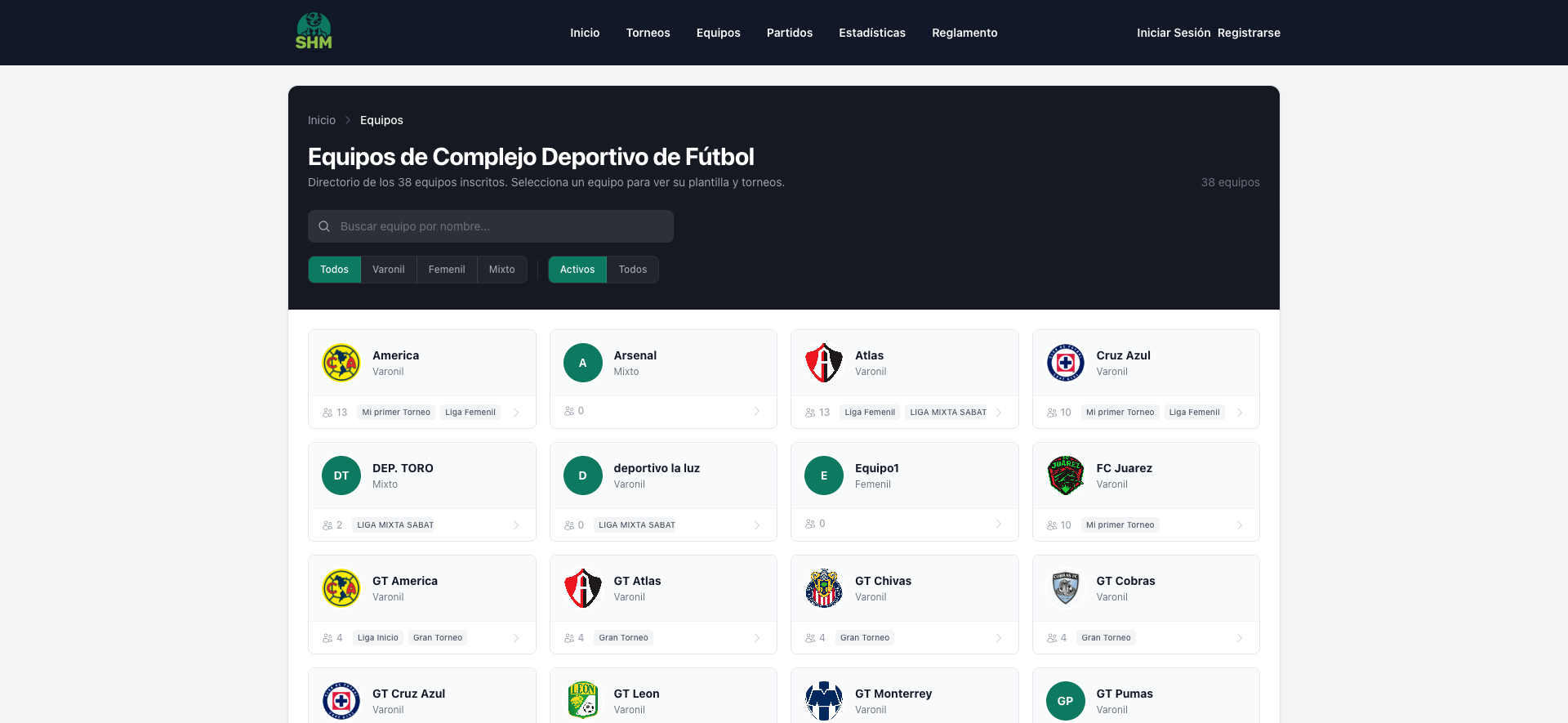Click 'Mi primer Torneo' tag on America card
The image size is (1568, 723).
pos(396,413)
